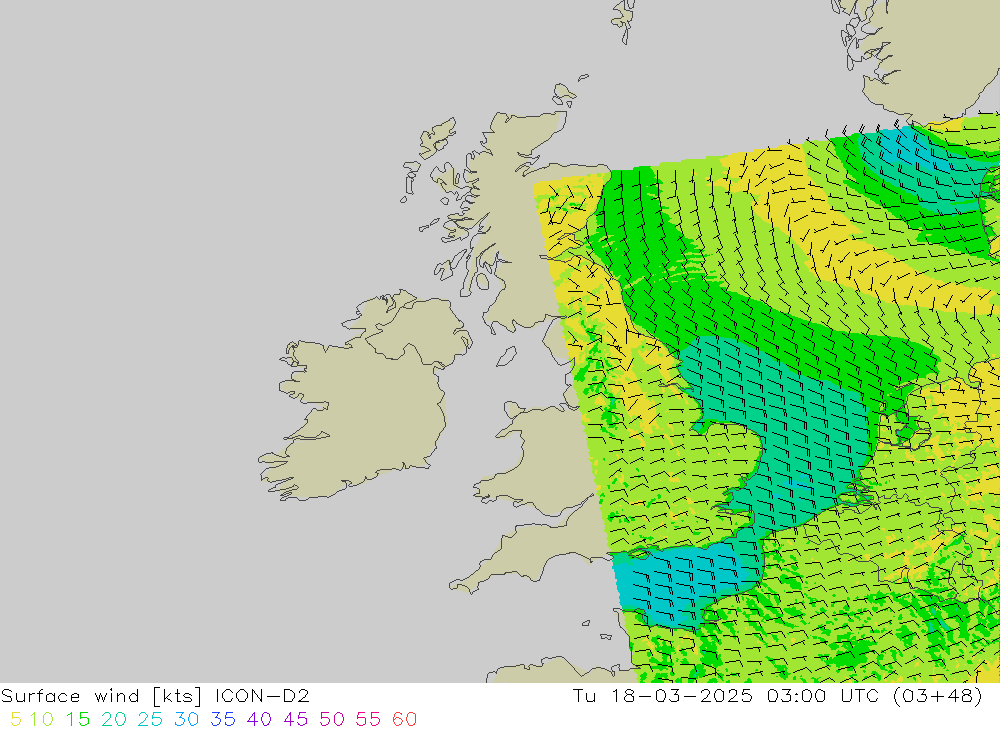The width and height of the screenshot is (1000, 733).
Task: Click legend value 55 in pink
Action: click(x=369, y=720)
